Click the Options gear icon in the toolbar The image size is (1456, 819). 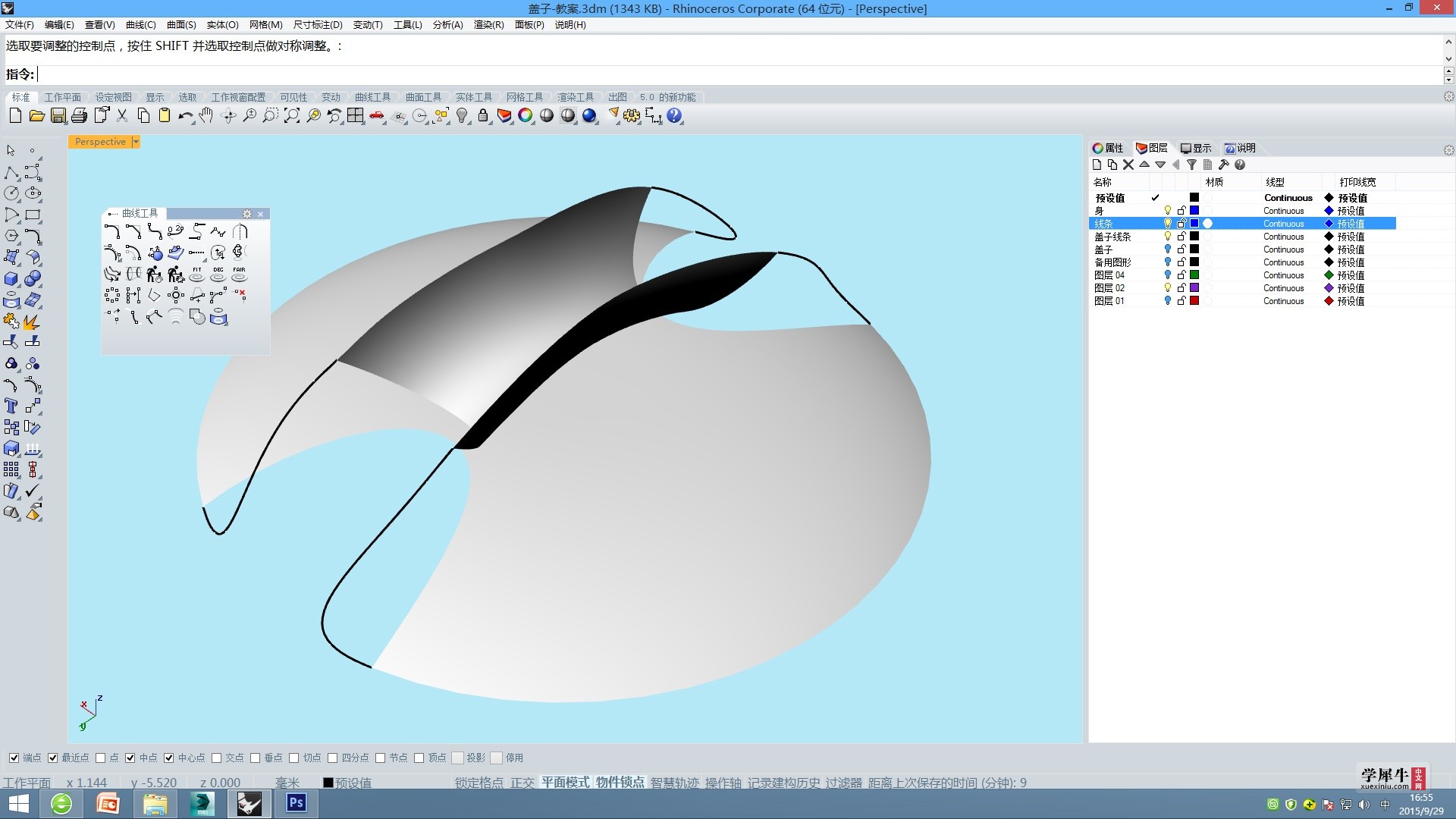(x=632, y=116)
